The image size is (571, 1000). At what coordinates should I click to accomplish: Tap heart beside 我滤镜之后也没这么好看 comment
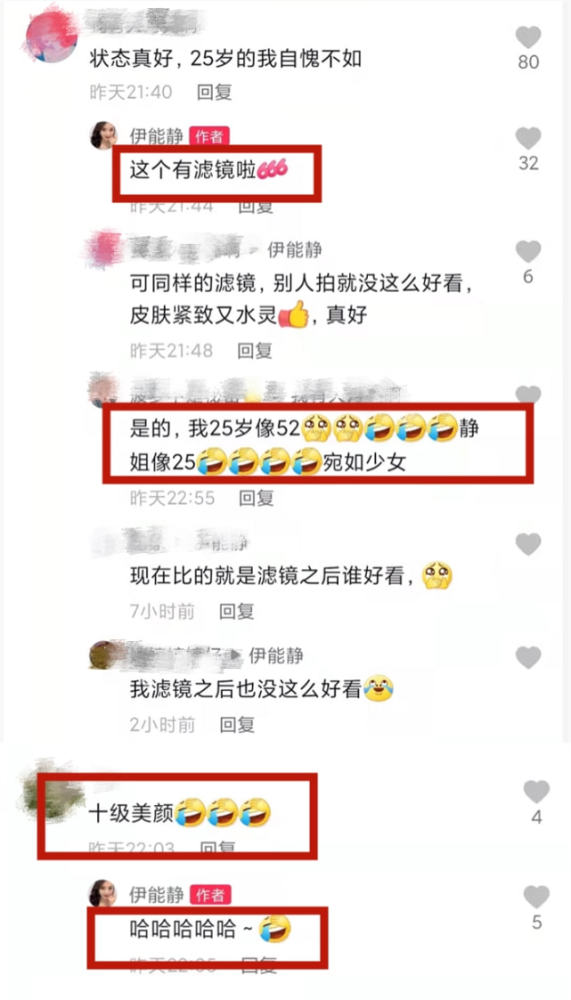click(x=528, y=657)
